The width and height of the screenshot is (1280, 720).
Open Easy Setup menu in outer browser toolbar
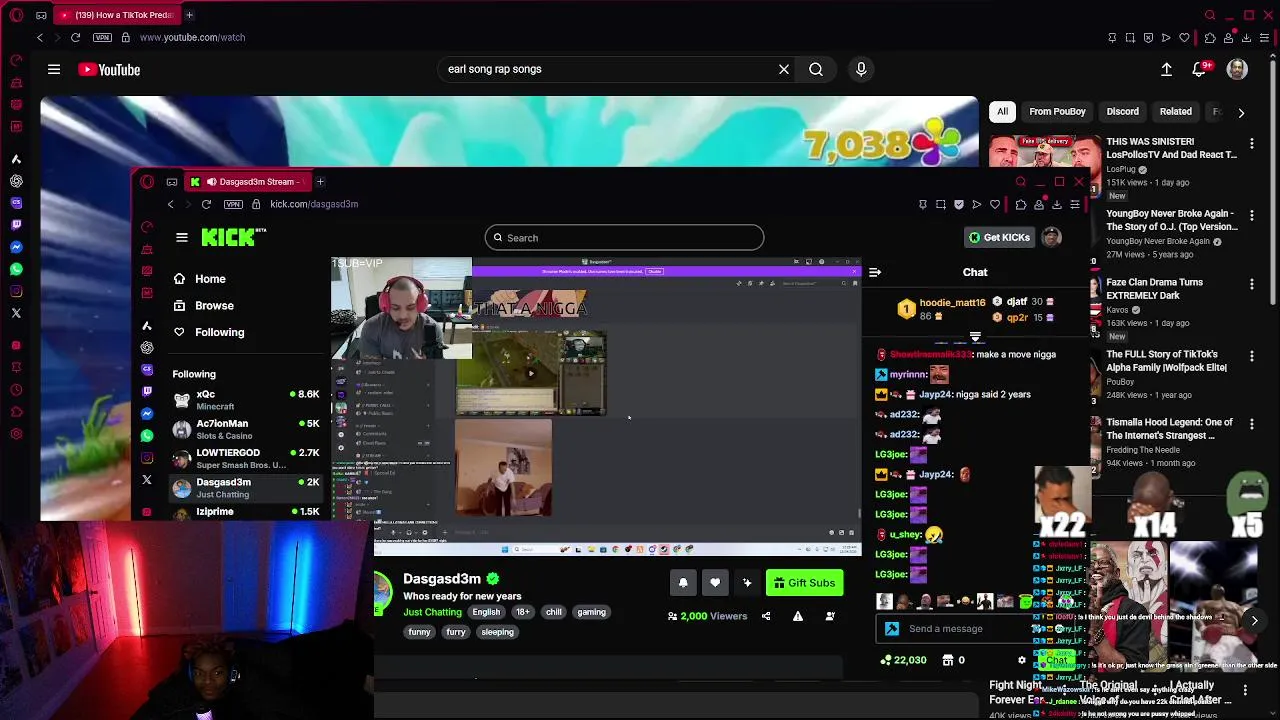point(1265,38)
